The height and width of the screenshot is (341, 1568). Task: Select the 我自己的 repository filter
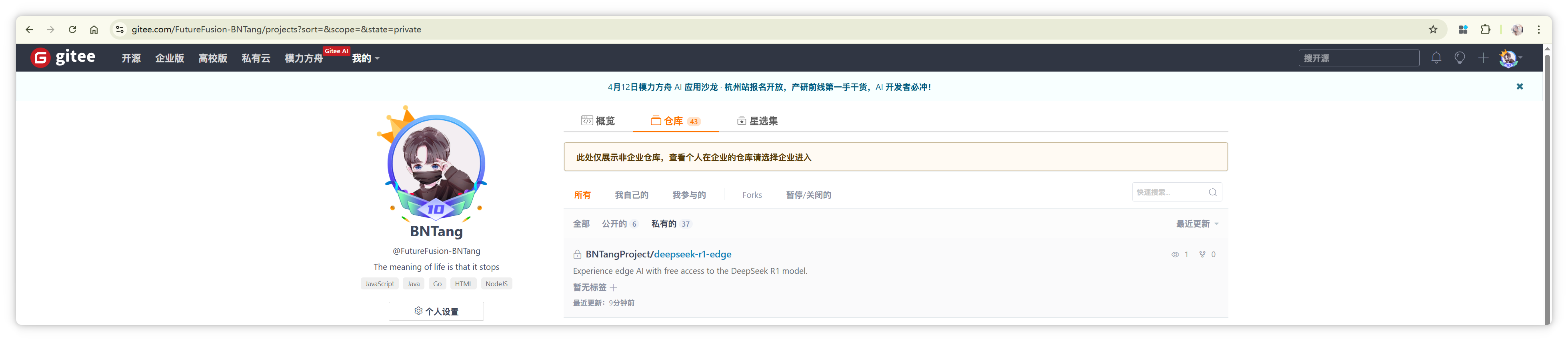click(x=631, y=195)
